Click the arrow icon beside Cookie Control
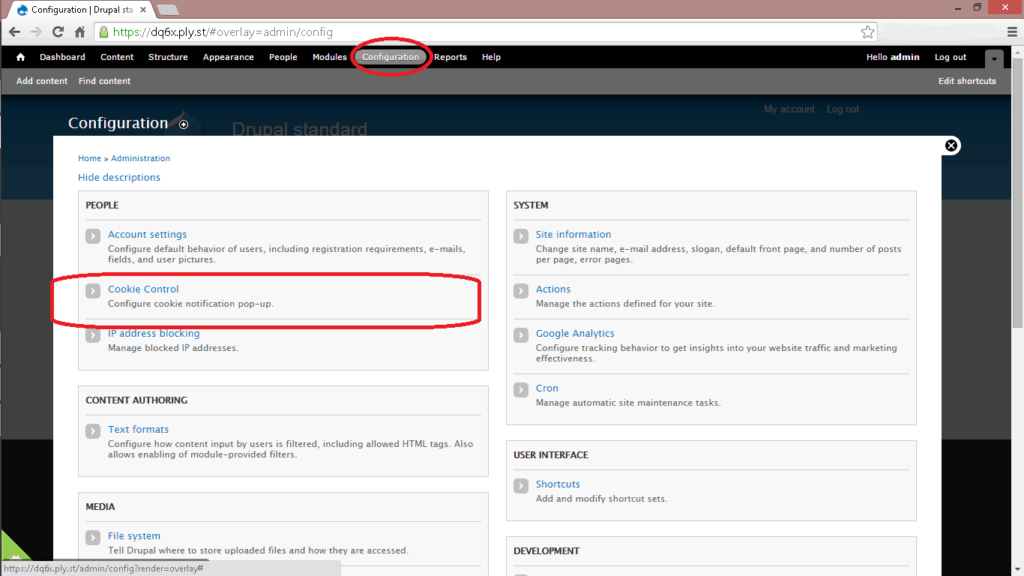Image resolution: width=1024 pixels, height=576 pixels. pos(93,291)
